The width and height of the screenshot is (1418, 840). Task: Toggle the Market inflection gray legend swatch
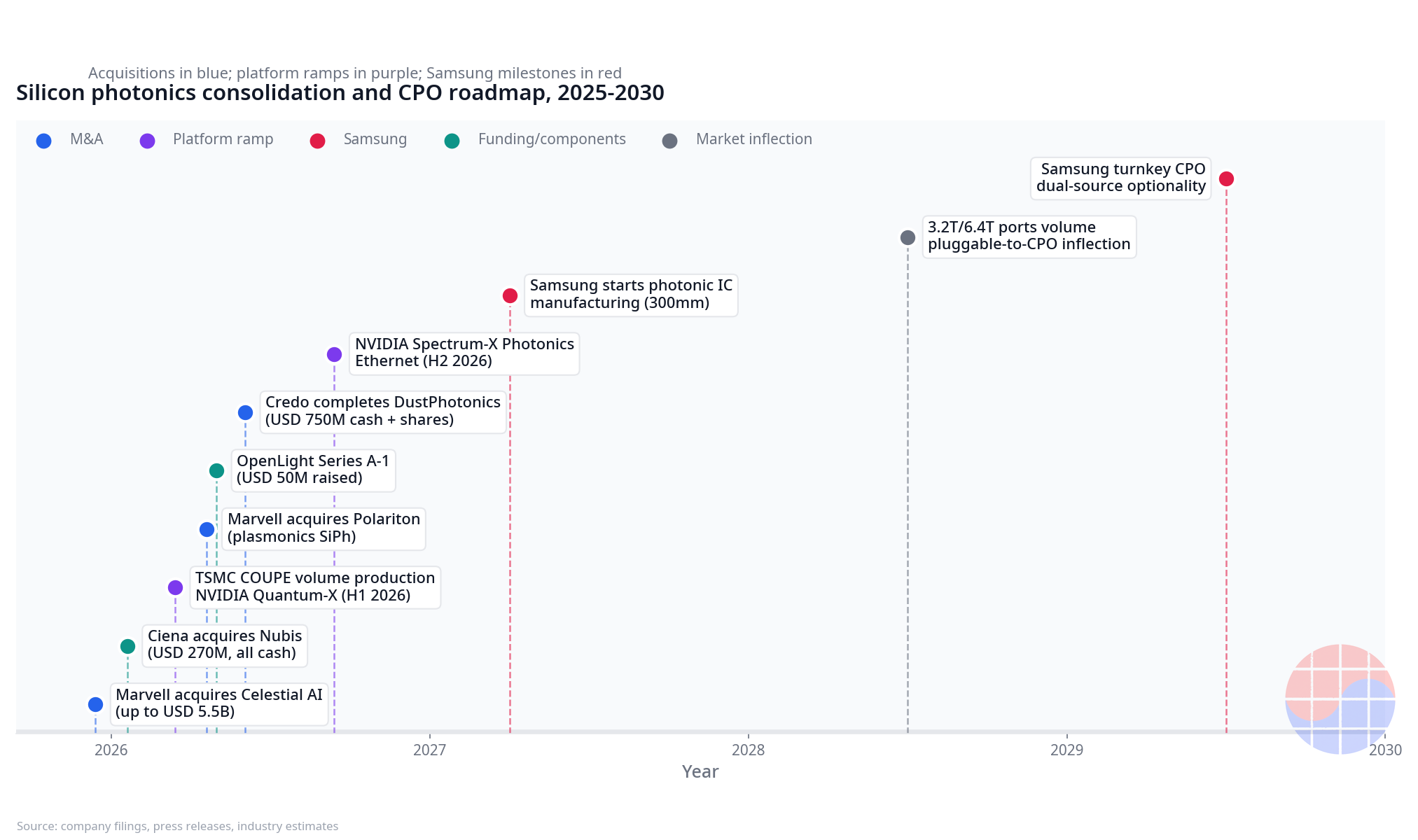pyautogui.click(x=670, y=141)
